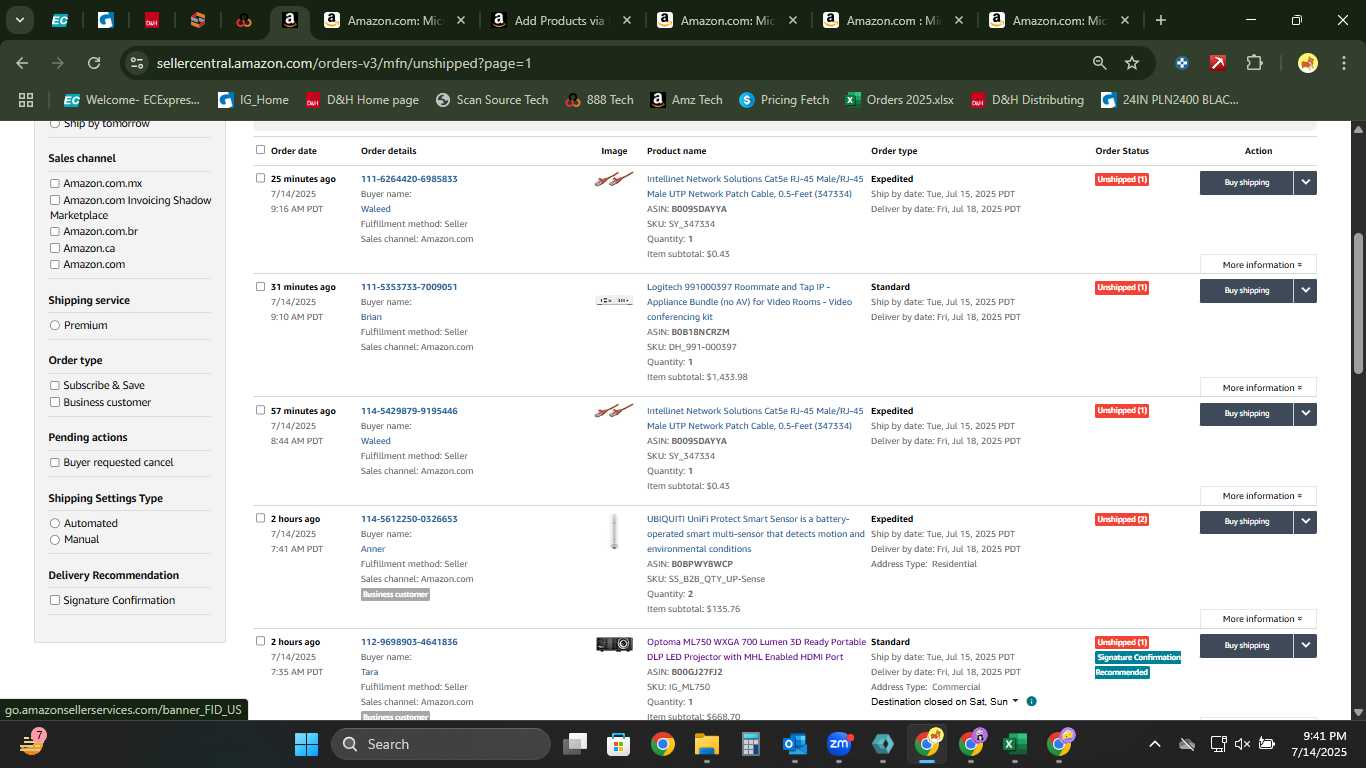Check Amazon.com Invoicing Shadow Marketplace filter

click(x=55, y=200)
